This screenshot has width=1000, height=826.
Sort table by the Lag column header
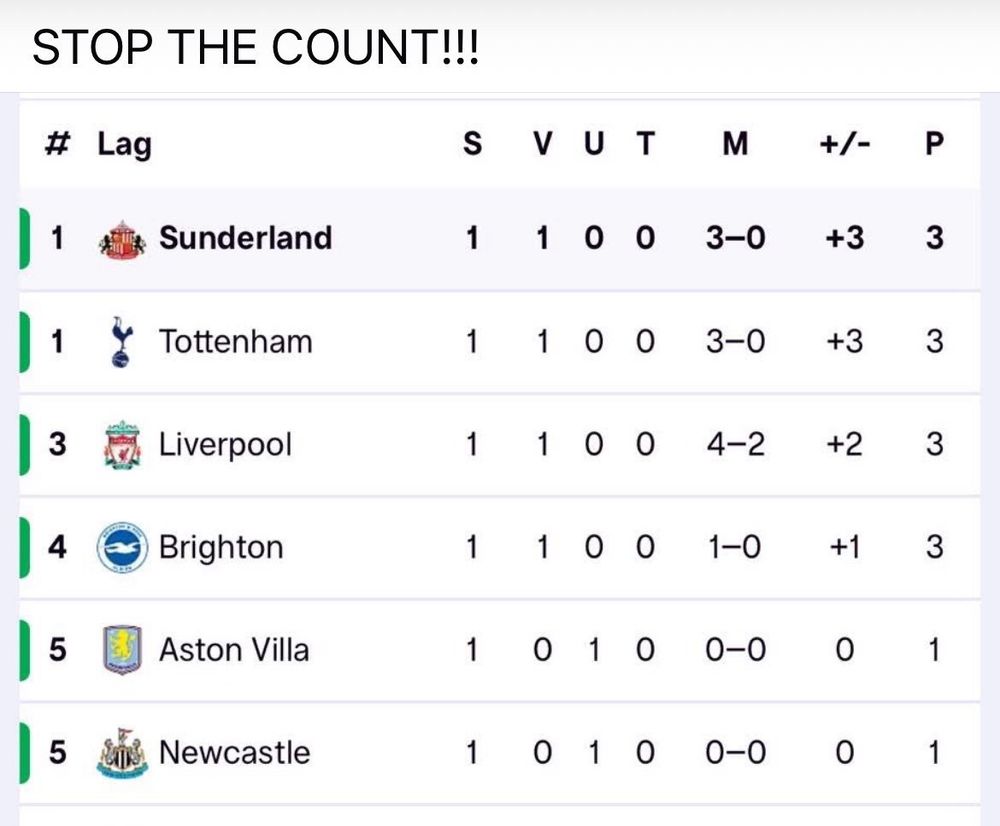point(124,144)
